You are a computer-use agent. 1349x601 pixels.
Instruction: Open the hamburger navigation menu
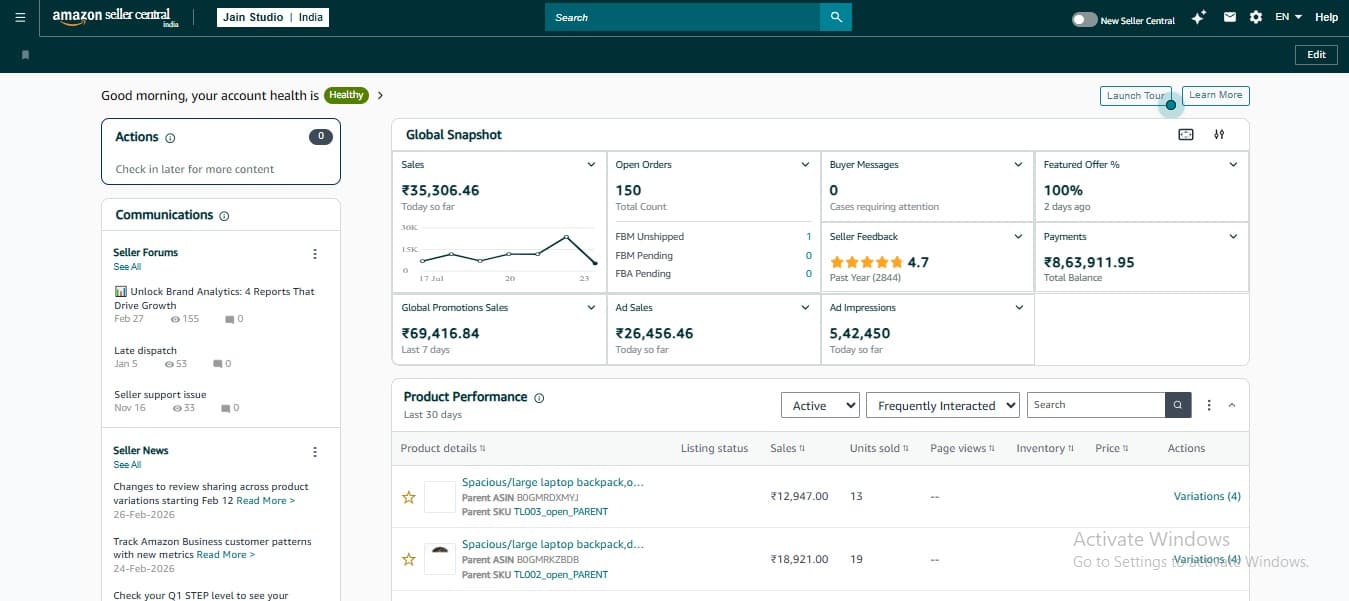click(x=20, y=17)
